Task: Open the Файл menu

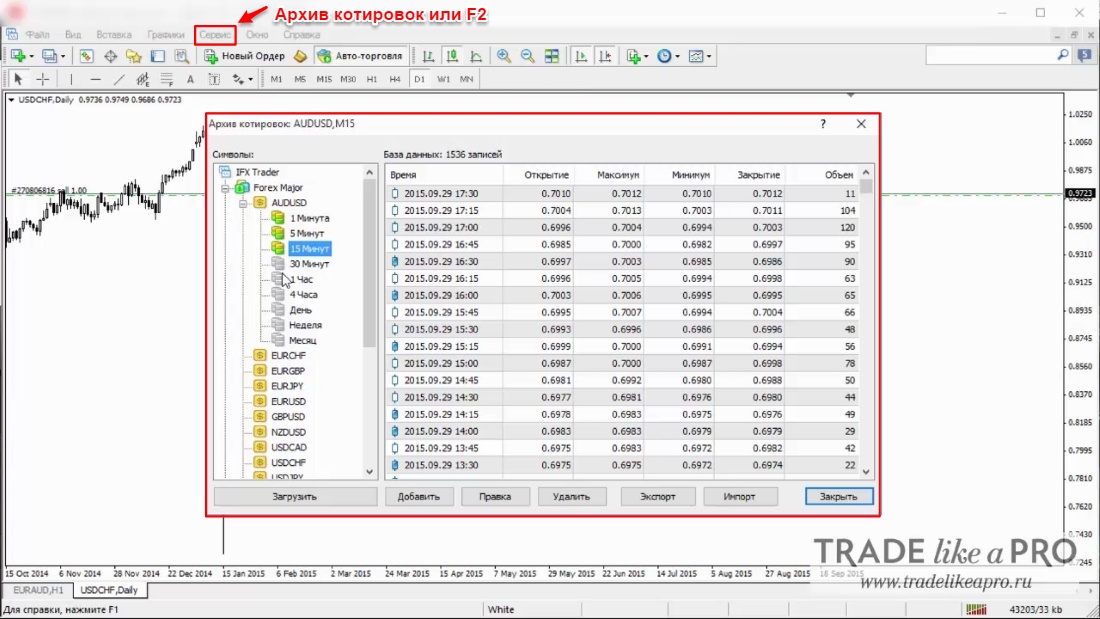Action: point(38,34)
